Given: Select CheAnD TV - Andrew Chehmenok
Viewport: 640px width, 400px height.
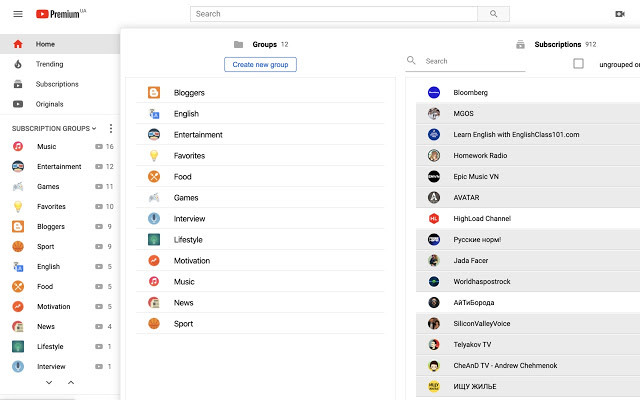Looking at the screenshot, I should (x=528, y=366).
